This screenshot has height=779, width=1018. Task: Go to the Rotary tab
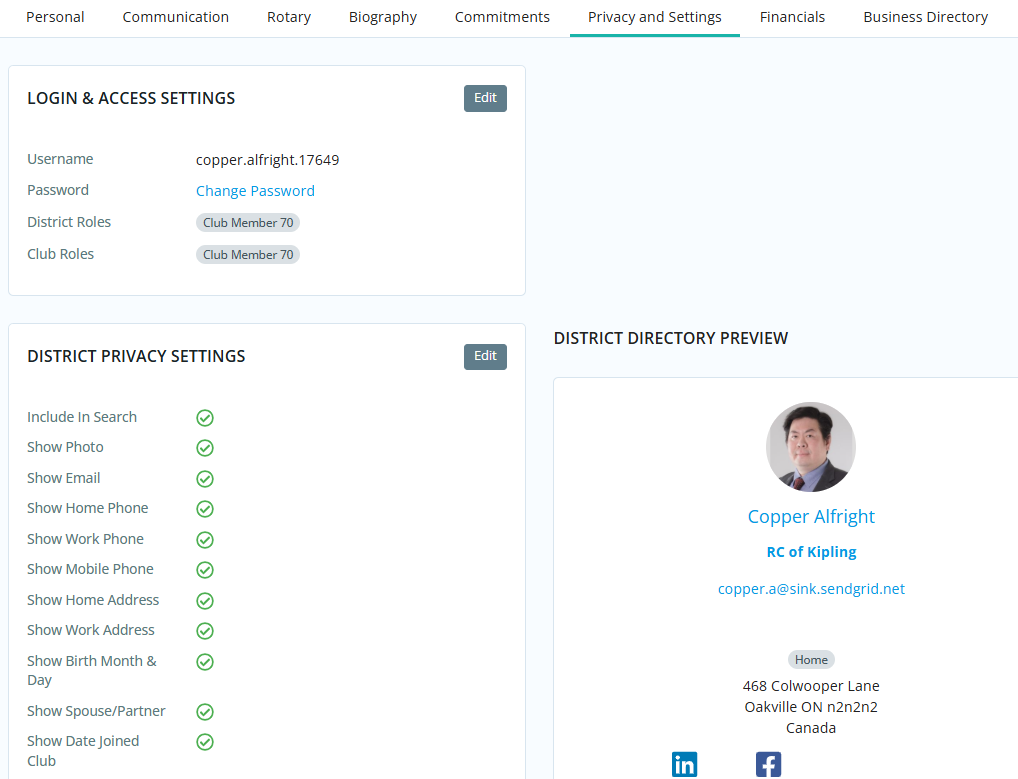click(289, 18)
